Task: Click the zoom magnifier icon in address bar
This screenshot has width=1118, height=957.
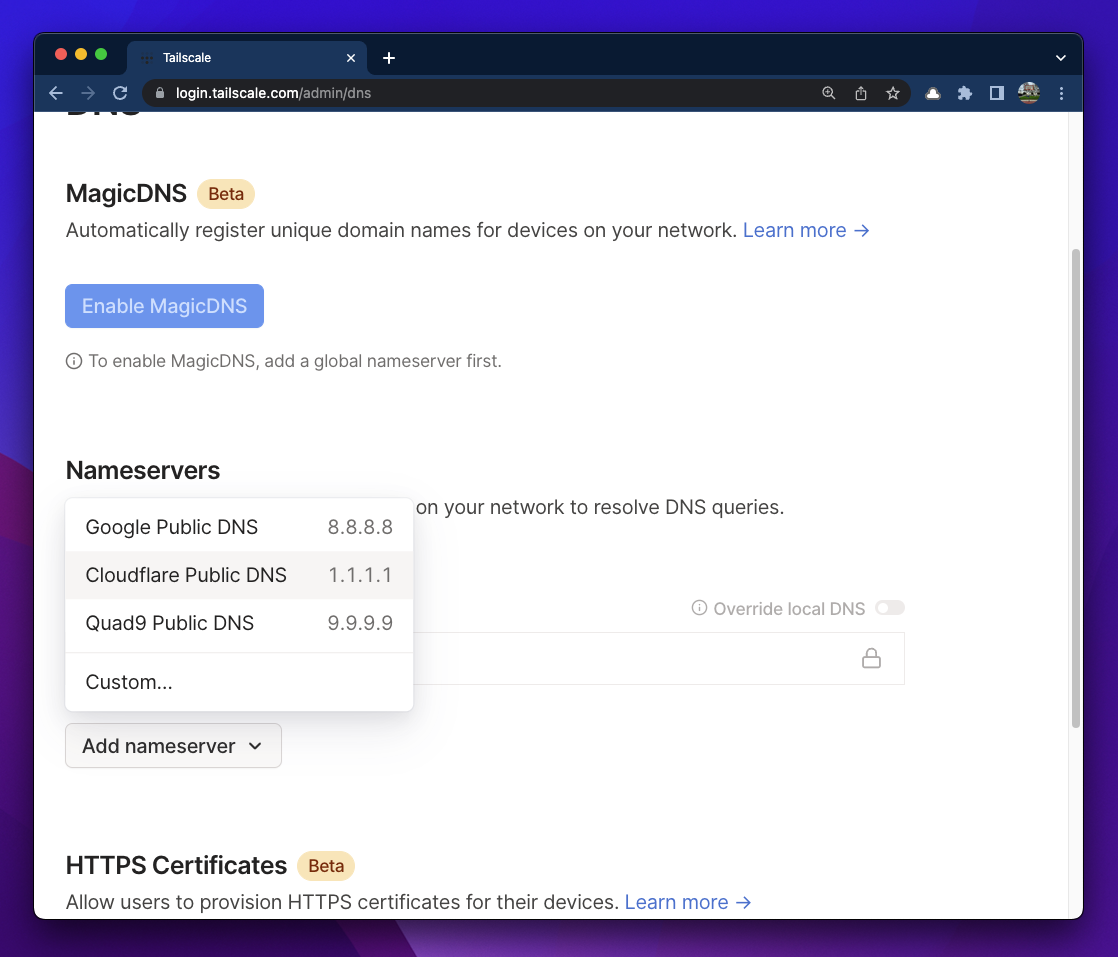Action: 828,93
